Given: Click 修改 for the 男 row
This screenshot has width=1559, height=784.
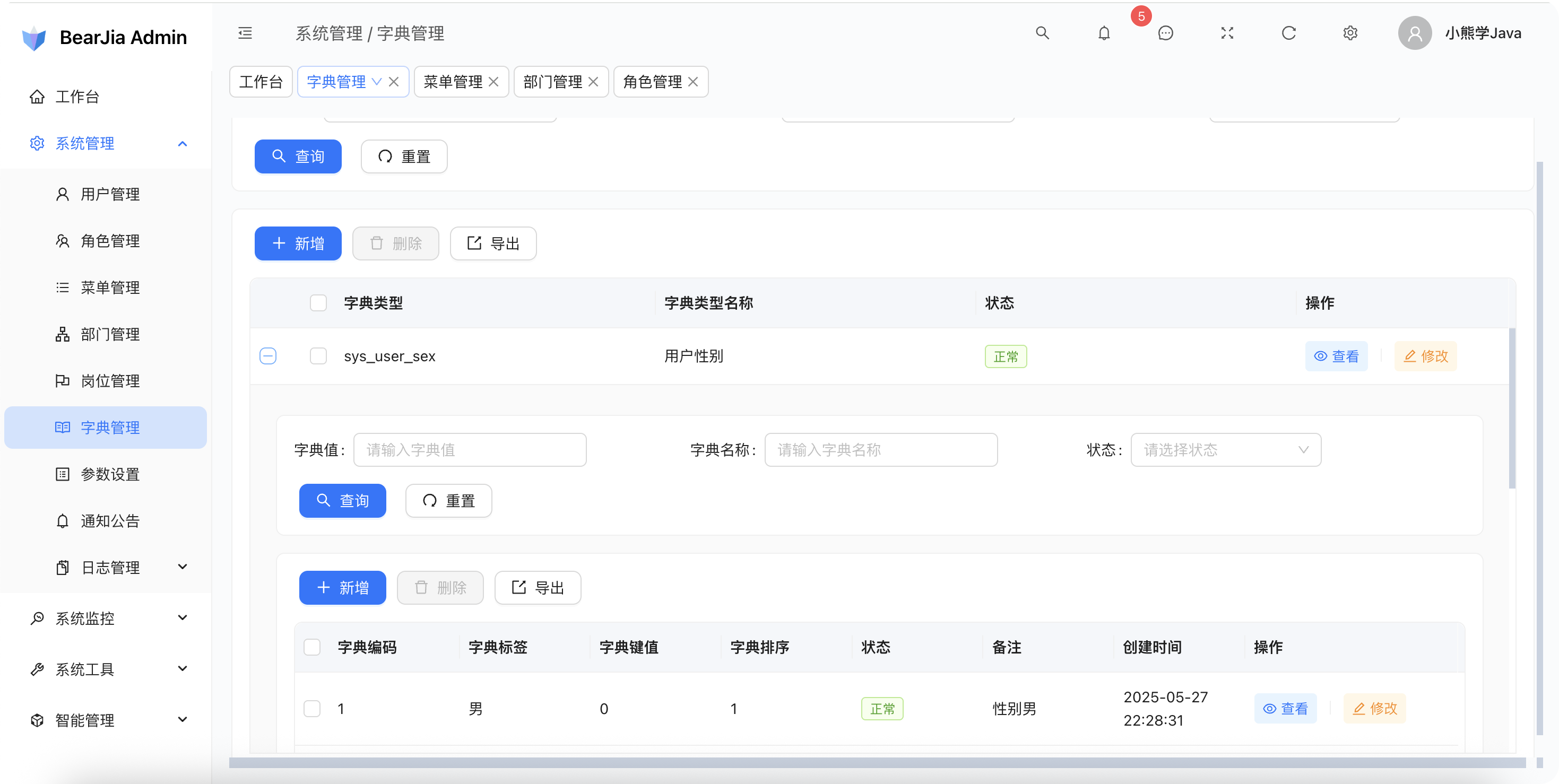Looking at the screenshot, I should pos(1374,708).
